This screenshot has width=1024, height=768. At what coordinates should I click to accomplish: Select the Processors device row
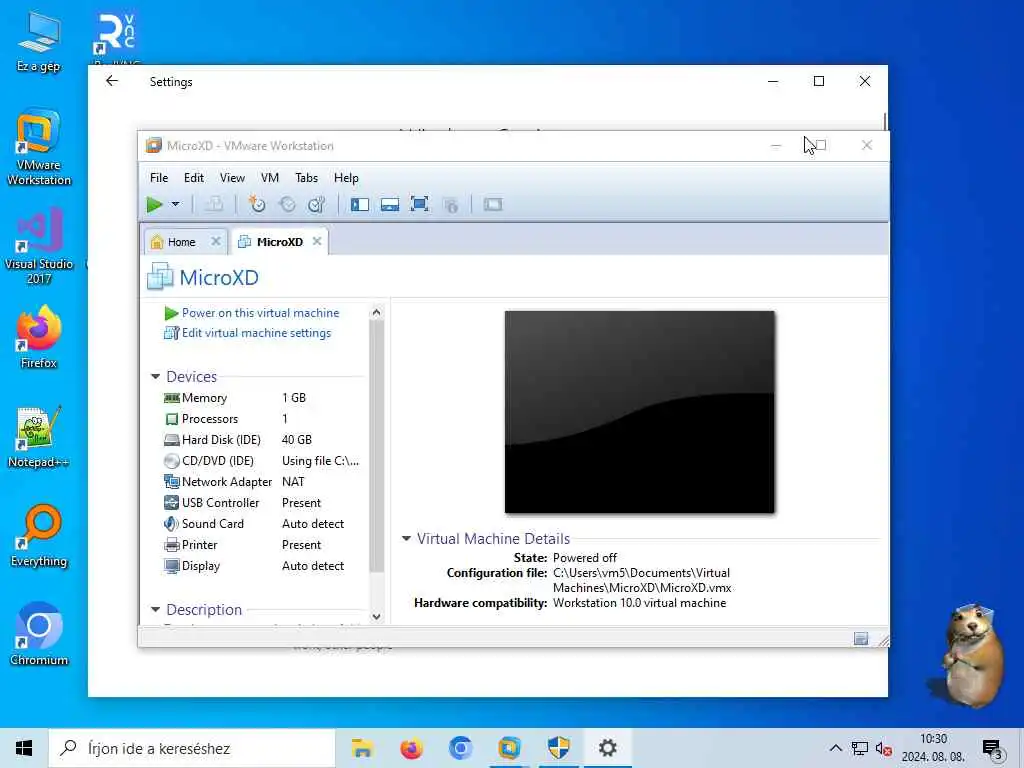[263, 419]
